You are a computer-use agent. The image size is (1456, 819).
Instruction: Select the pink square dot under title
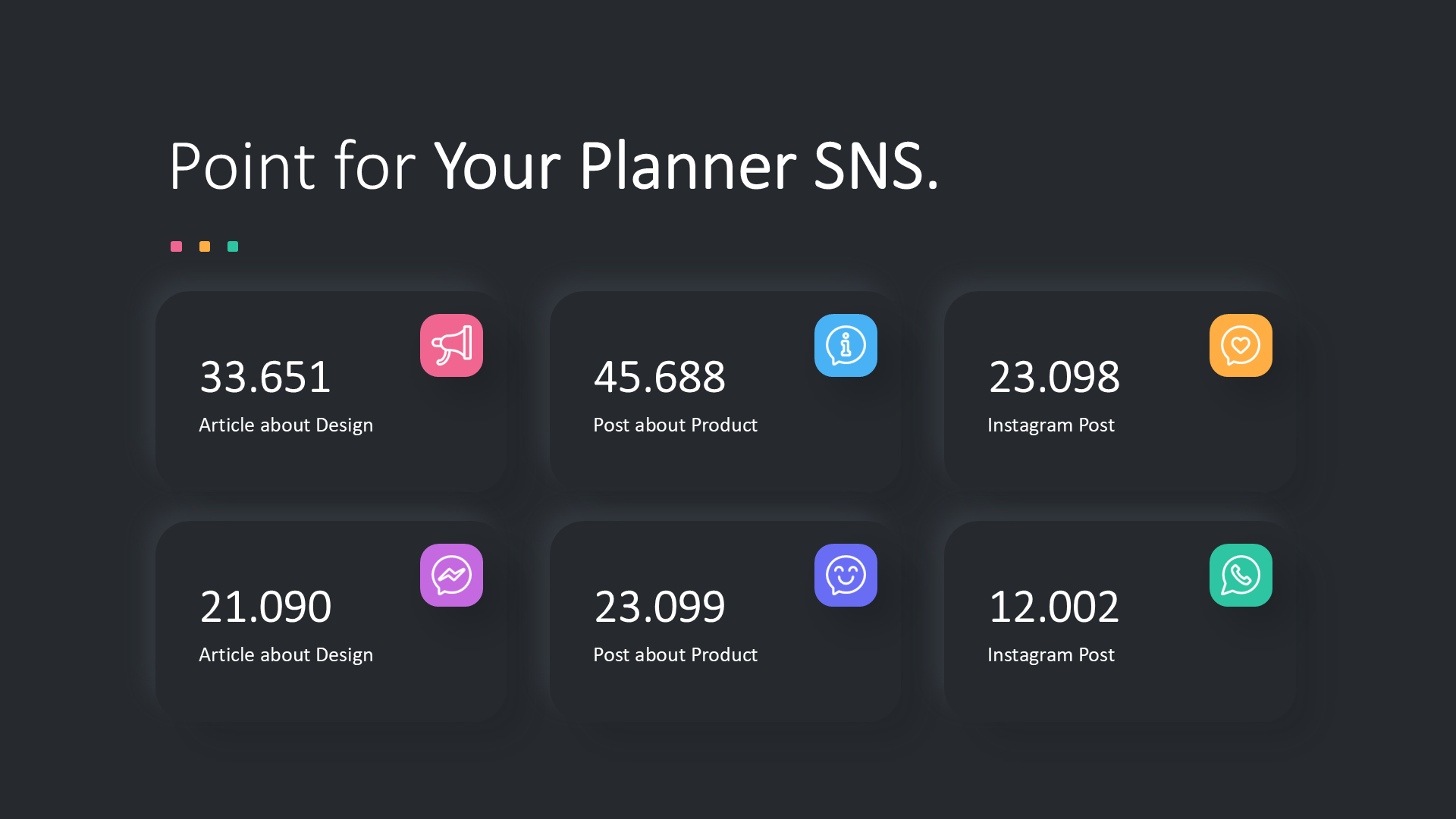click(x=176, y=246)
